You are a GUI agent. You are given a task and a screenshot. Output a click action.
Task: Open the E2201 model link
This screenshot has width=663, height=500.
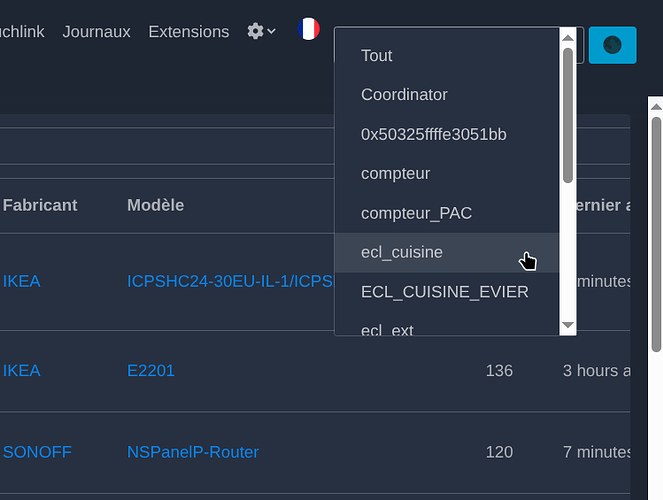coord(151,371)
